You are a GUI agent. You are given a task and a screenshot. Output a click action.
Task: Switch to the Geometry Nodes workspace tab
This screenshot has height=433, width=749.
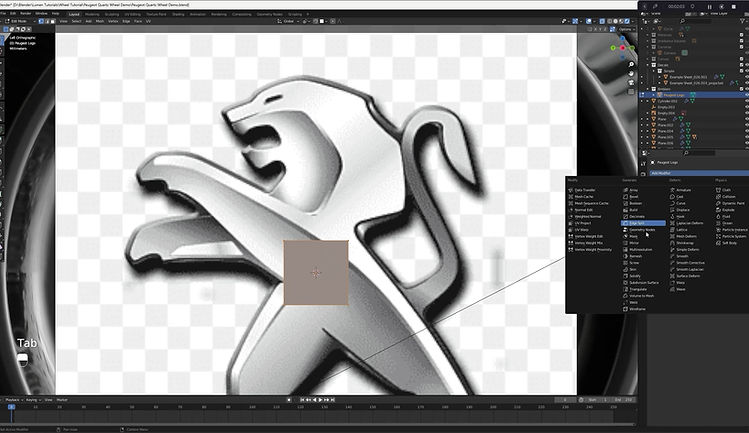pos(269,14)
